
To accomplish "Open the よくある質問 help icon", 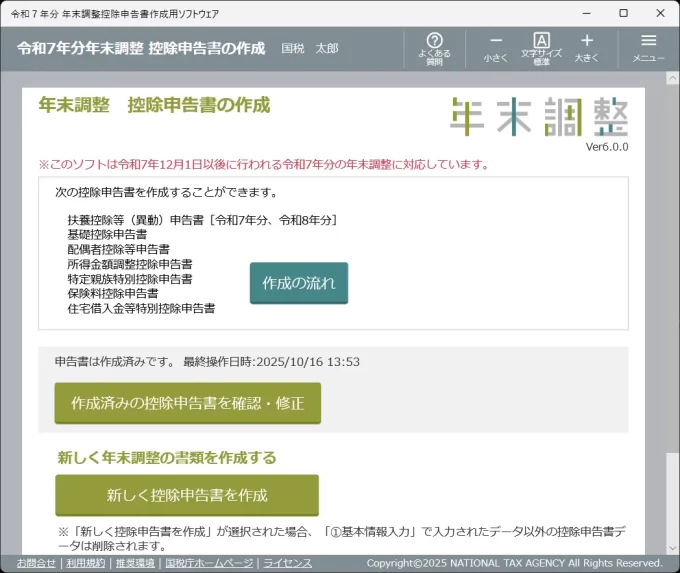I will [434, 47].
